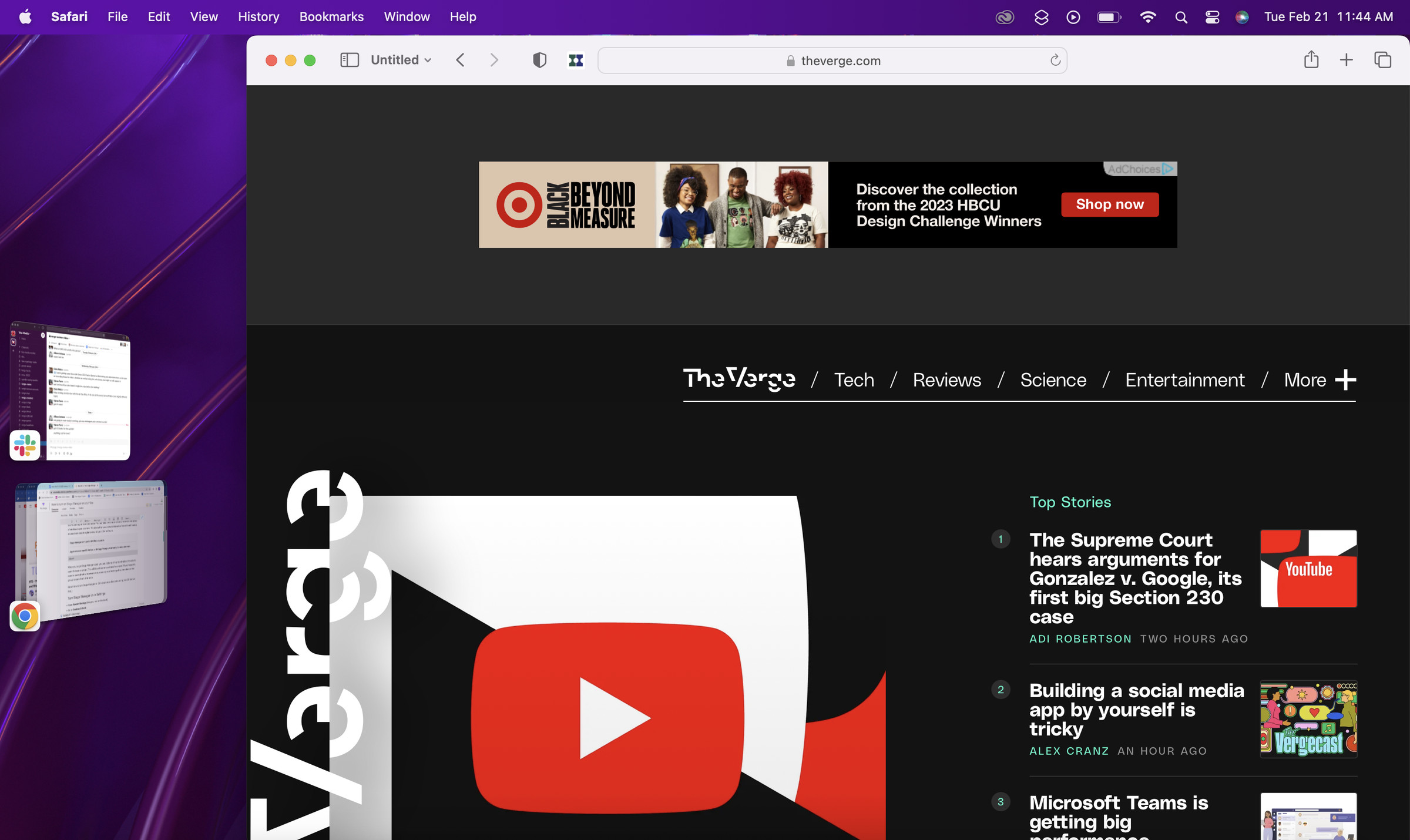1410x840 pixels.
Task: Click the date and time clock
Action: (1328, 16)
